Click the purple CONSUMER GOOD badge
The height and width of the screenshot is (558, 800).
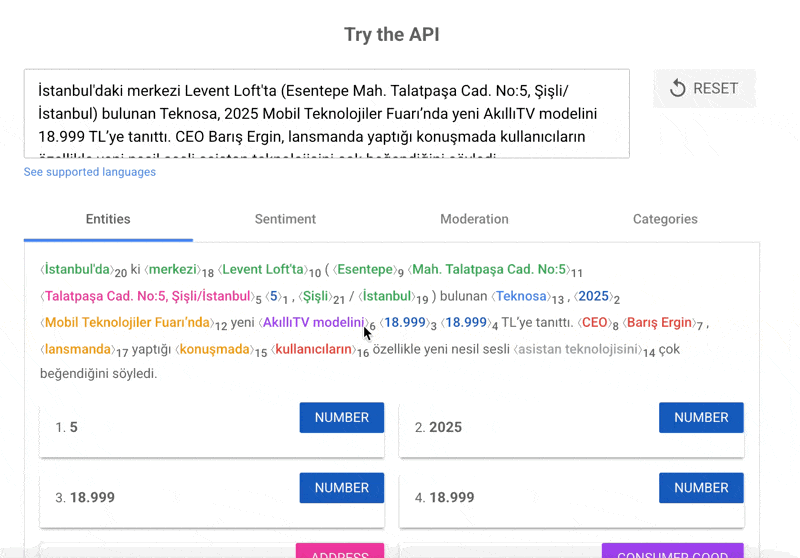(672, 551)
